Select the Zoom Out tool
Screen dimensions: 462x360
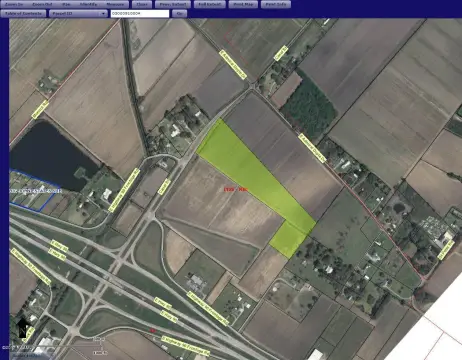42,4
